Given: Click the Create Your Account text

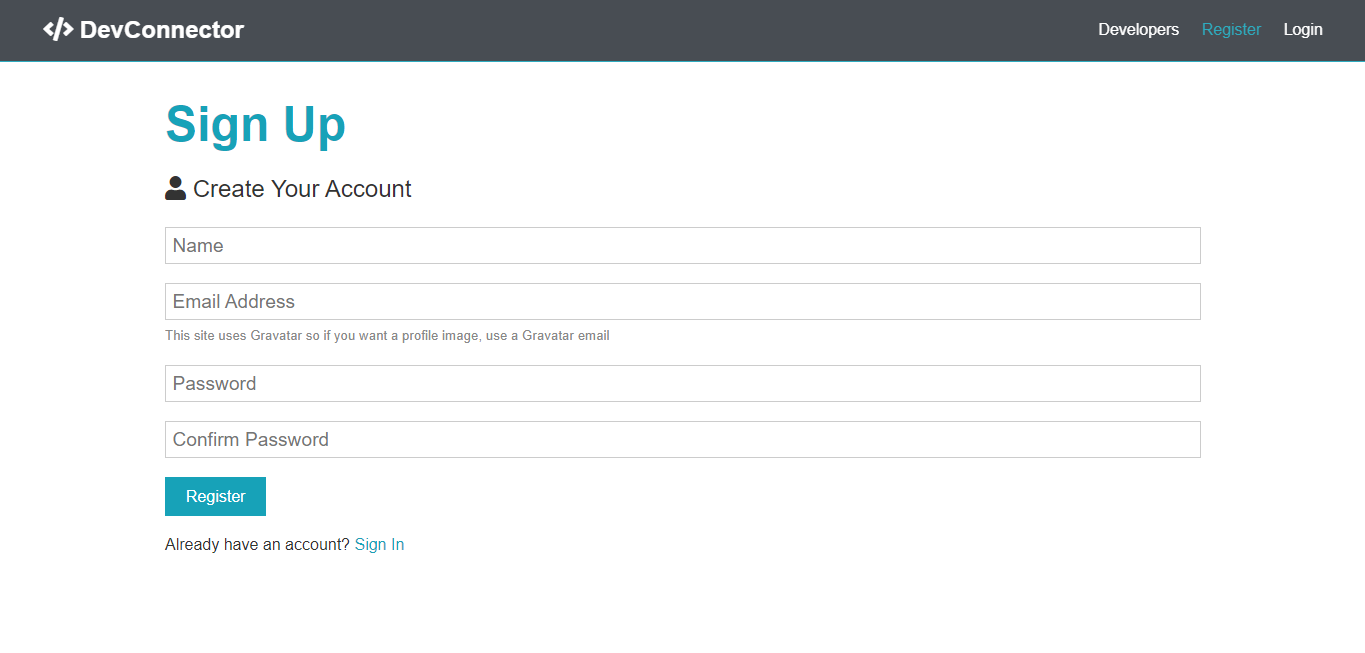Looking at the screenshot, I should pos(302,189).
